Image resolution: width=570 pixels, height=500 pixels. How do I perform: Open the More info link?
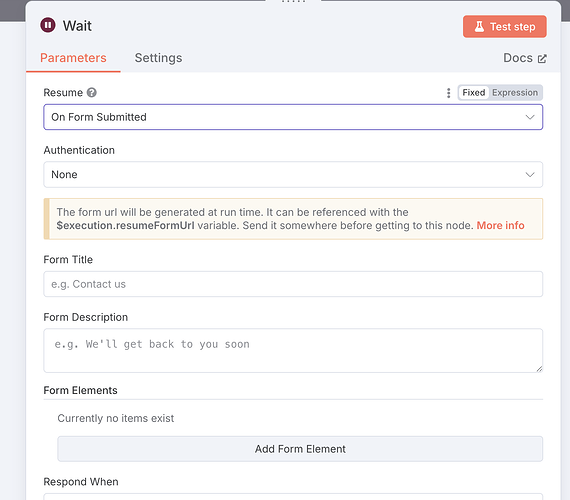[x=500, y=225]
